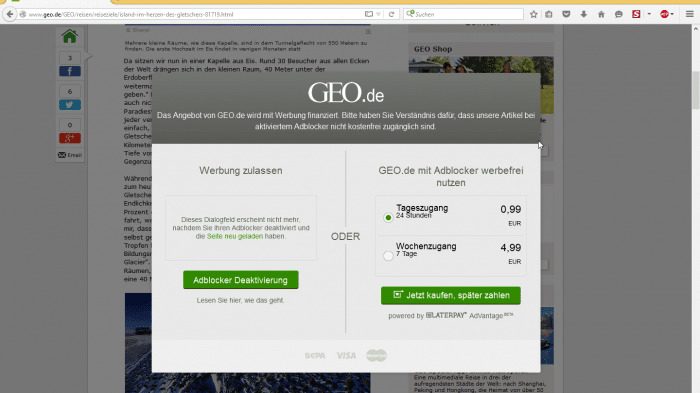The height and width of the screenshot is (393, 700).
Task: Select the Tageszugang 24 Stunden option
Action: [388, 217]
